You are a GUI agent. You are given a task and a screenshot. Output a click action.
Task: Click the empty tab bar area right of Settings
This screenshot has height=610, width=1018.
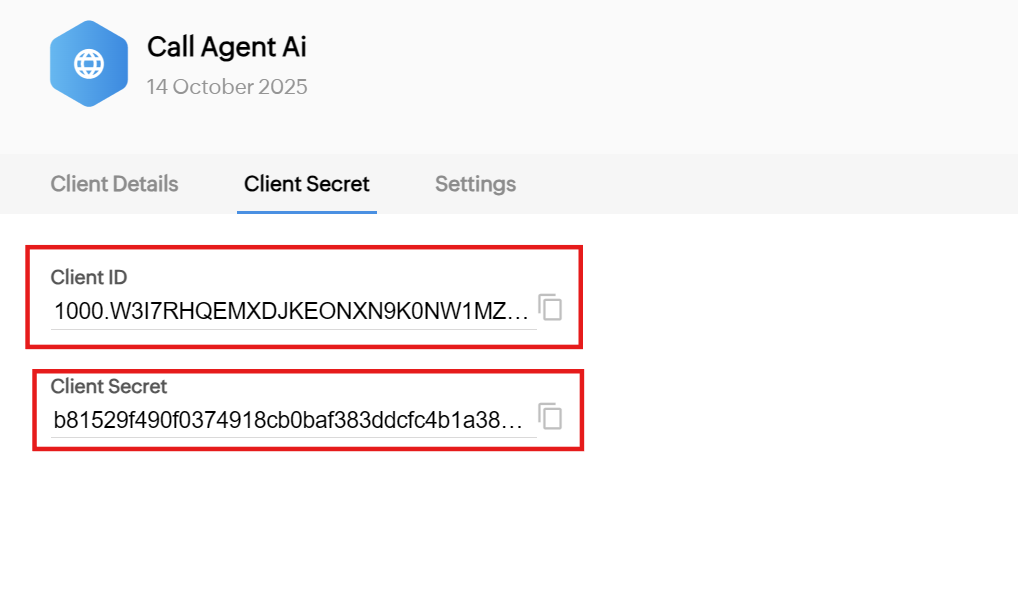tap(760, 184)
